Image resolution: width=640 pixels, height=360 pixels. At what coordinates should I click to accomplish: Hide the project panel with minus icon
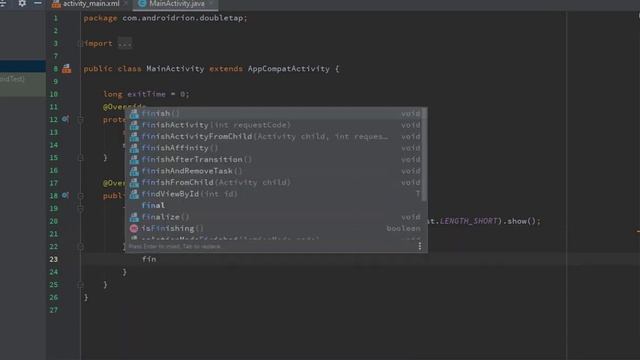click(x=38, y=3)
